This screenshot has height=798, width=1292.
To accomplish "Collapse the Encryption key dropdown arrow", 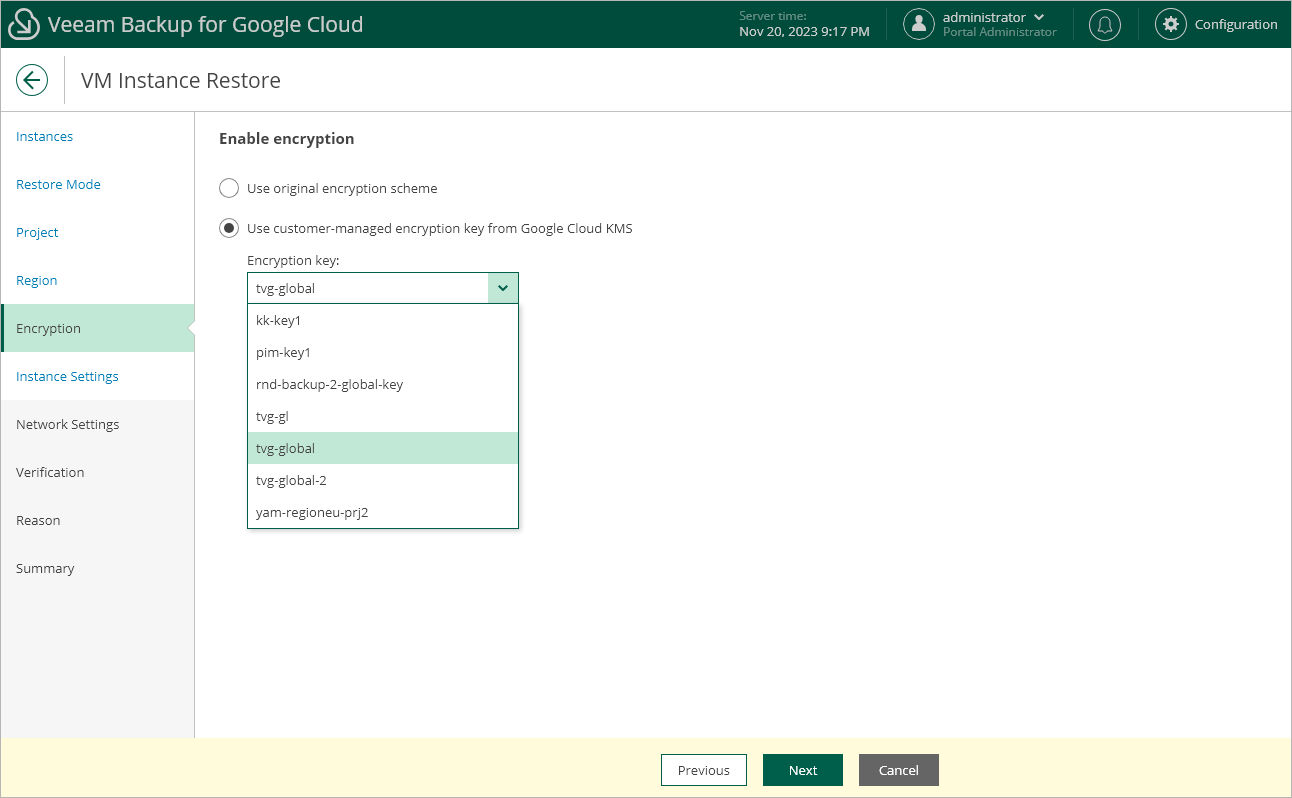I will 503,288.
